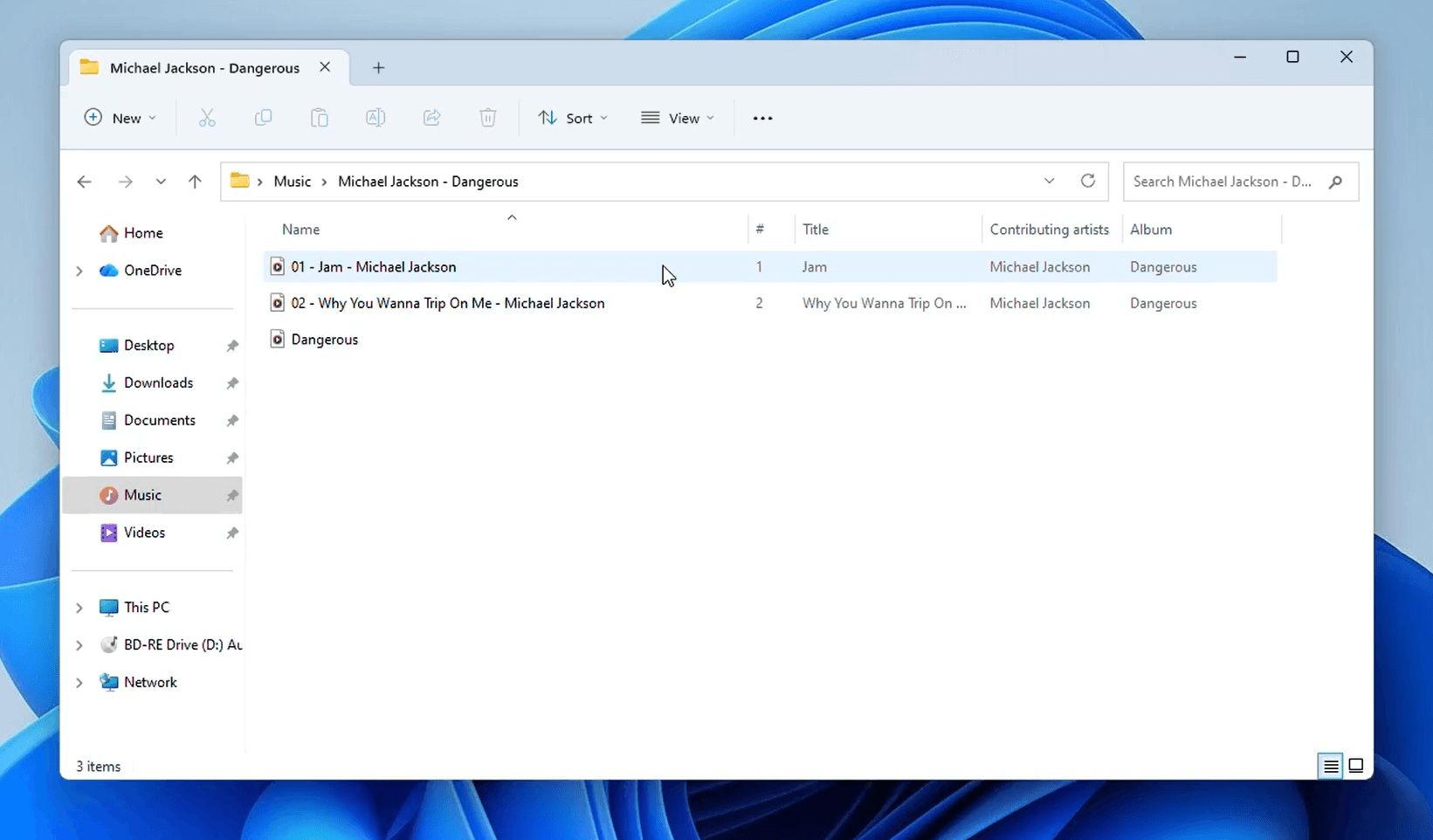This screenshot has width=1433, height=840.
Task: Click the Paste clipboard icon
Action: coord(320,118)
